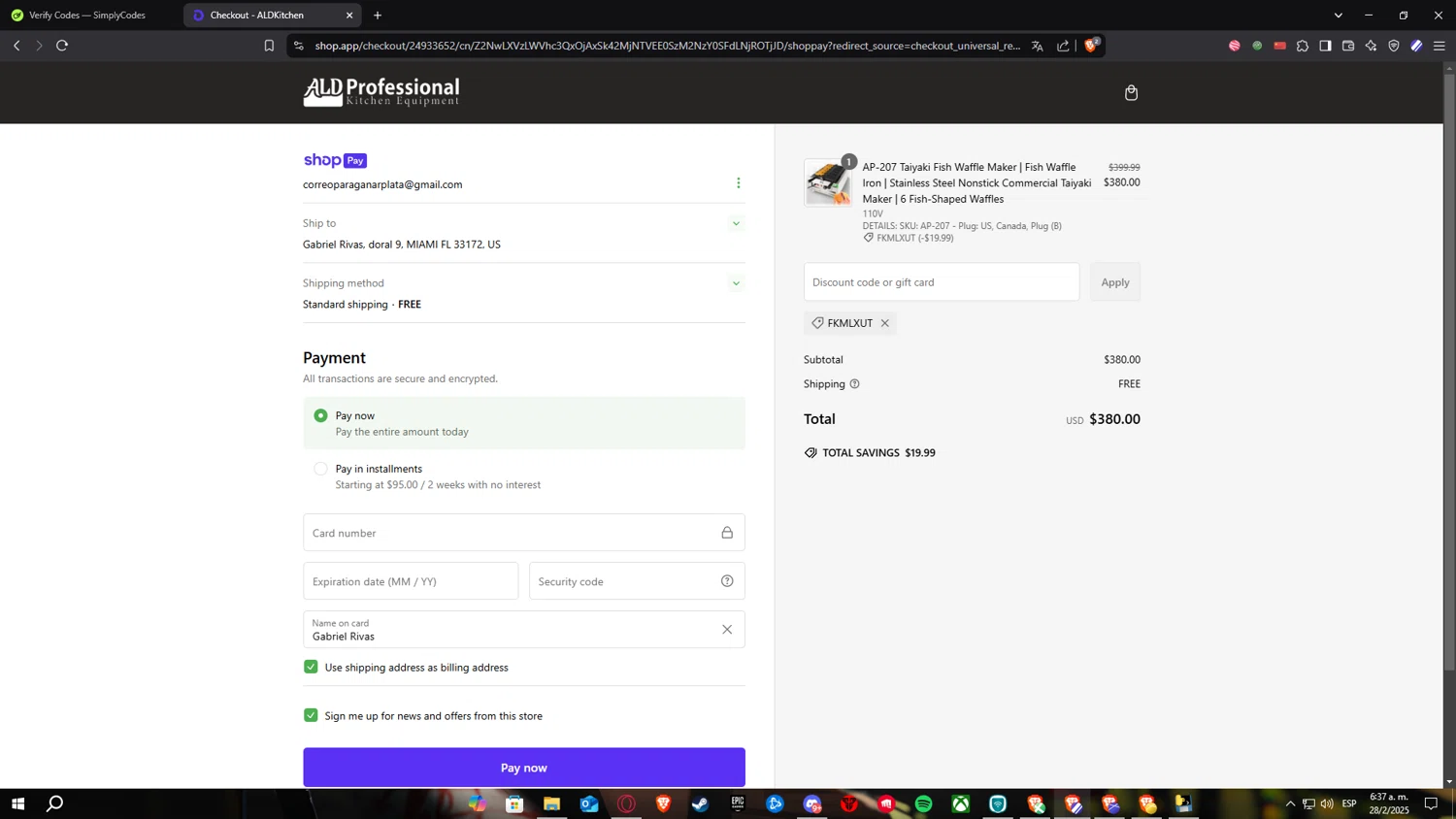This screenshot has width=1456, height=819.
Task: Open Epic Games launcher from taskbar
Action: [738, 803]
